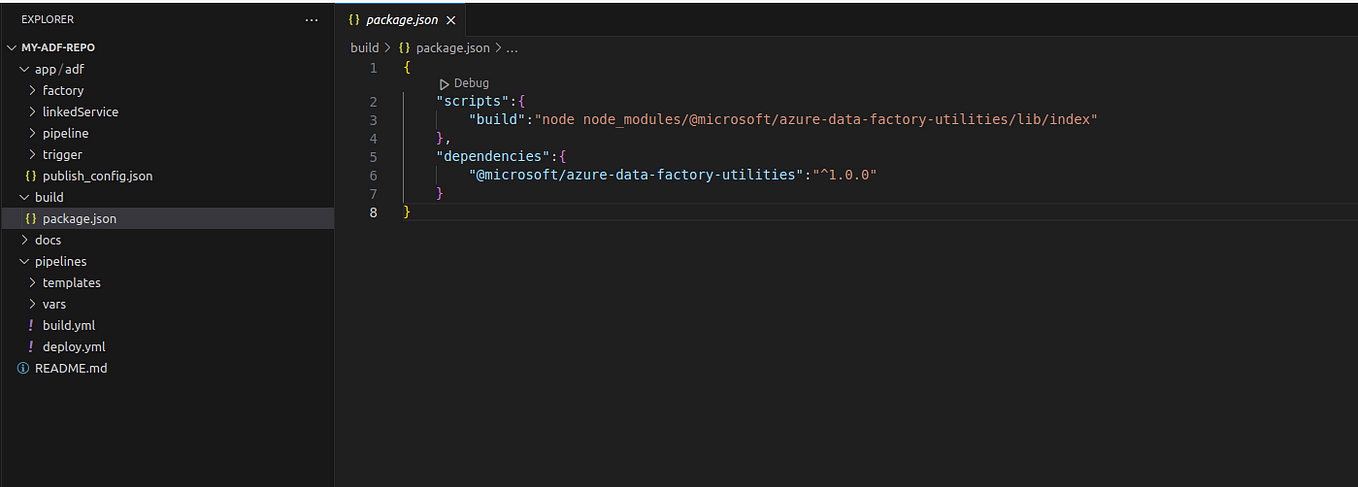Click the YAML icon beside deploy.yml
This screenshot has width=1358, height=487.
pos(31,347)
